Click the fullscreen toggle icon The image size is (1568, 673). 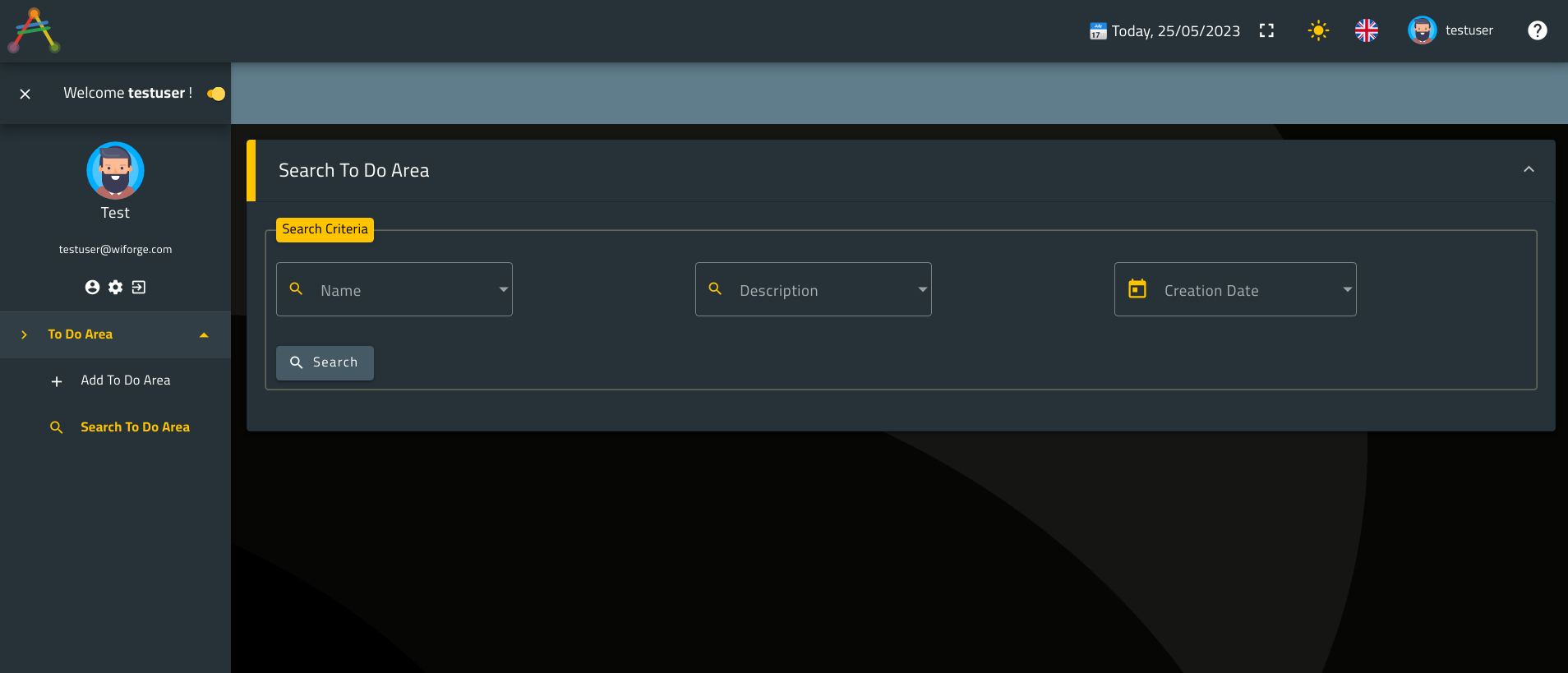(1266, 31)
